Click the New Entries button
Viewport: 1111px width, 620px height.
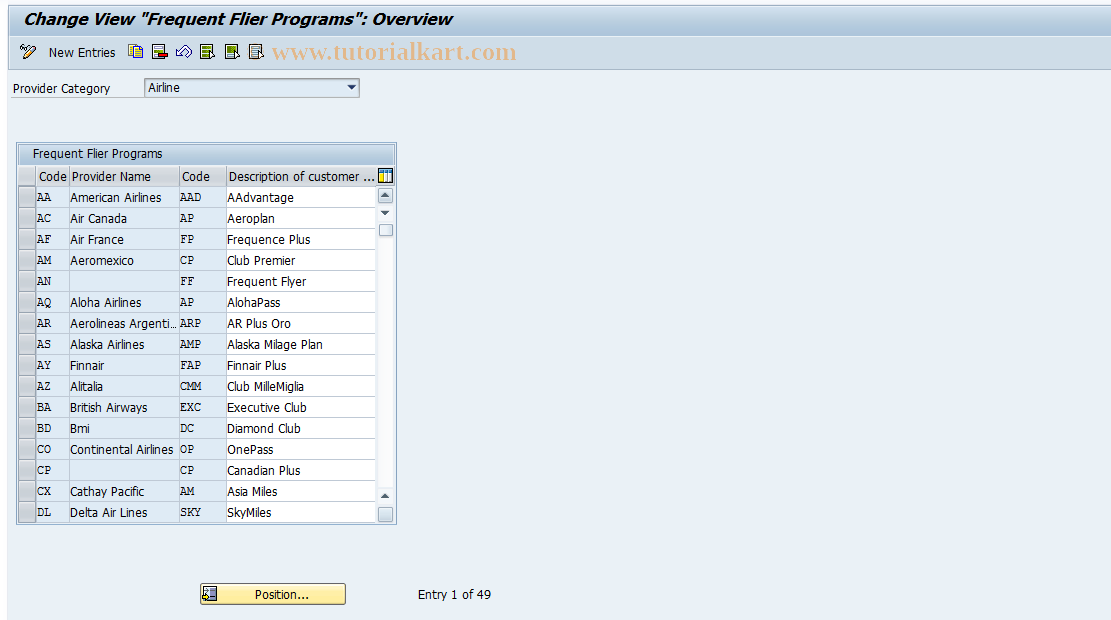tap(81, 52)
